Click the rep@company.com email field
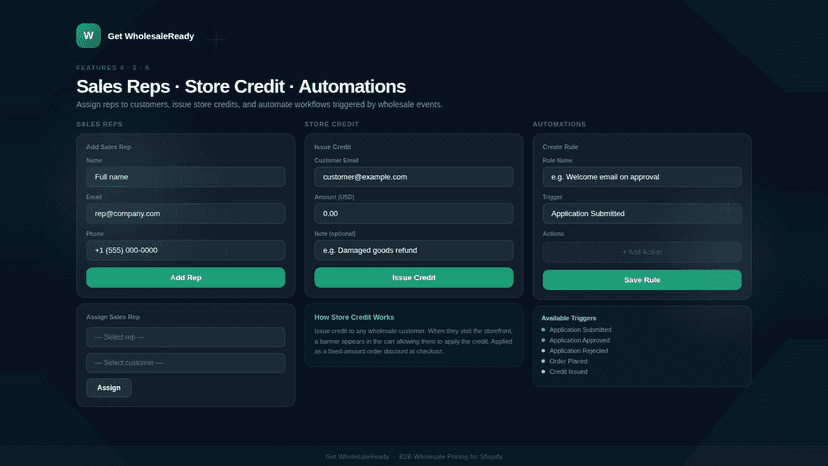Screen dimensions: 828x466 (x=185, y=213)
